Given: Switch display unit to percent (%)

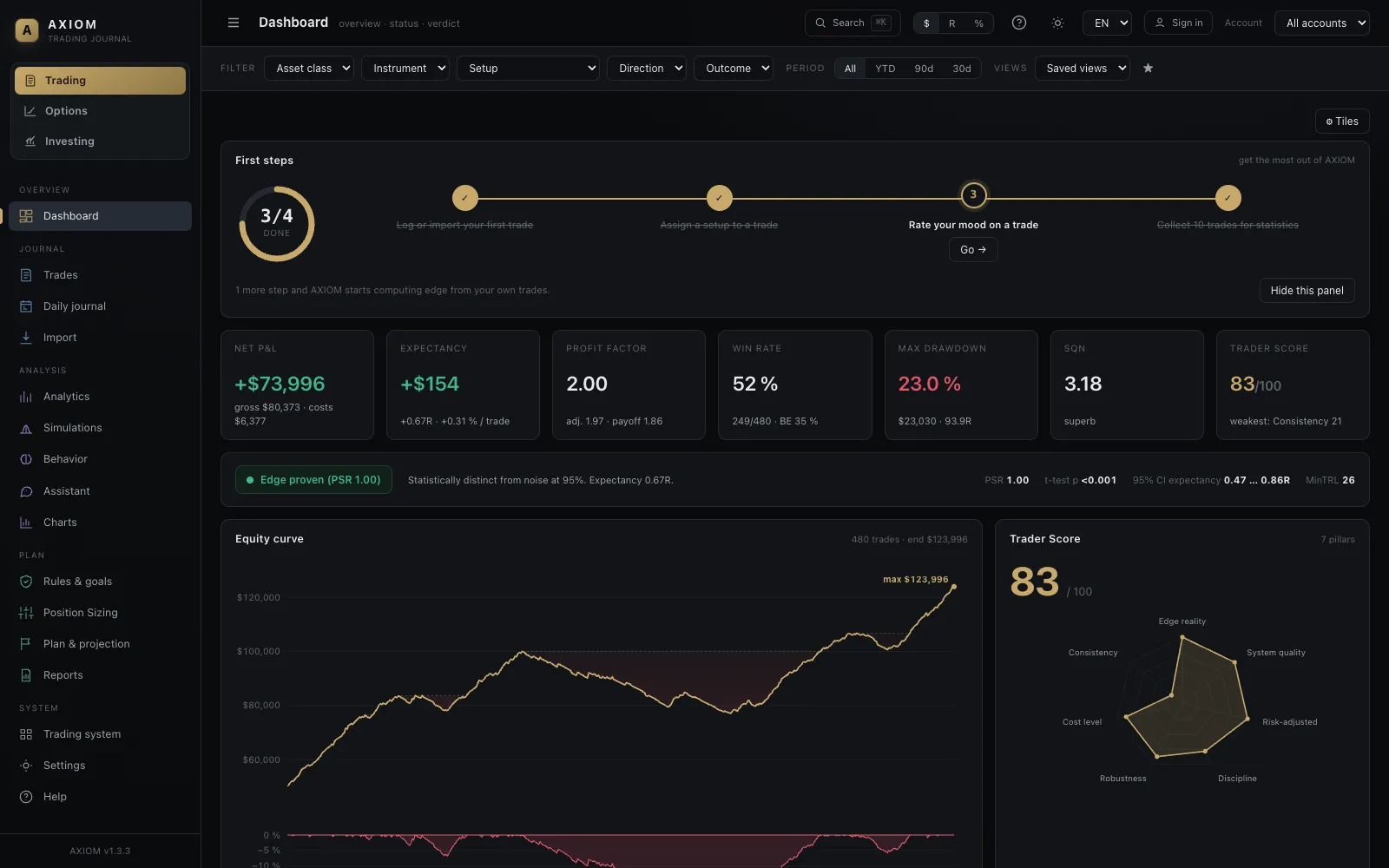Looking at the screenshot, I should point(979,23).
